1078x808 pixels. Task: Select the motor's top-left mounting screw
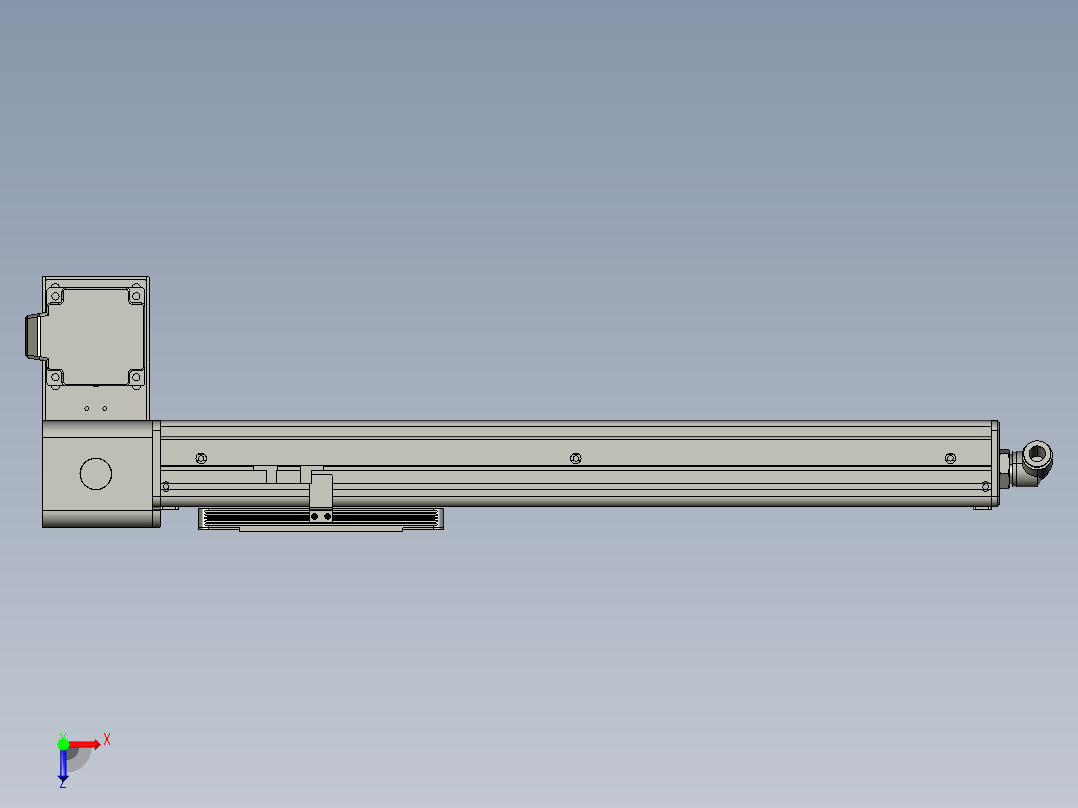tap(56, 296)
